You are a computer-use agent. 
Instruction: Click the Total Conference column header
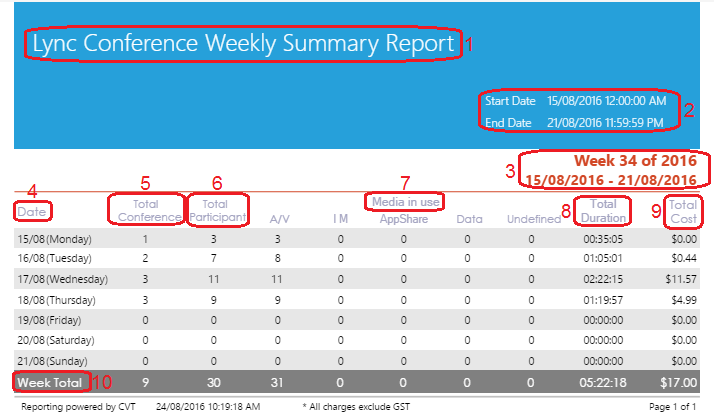coord(148,210)
